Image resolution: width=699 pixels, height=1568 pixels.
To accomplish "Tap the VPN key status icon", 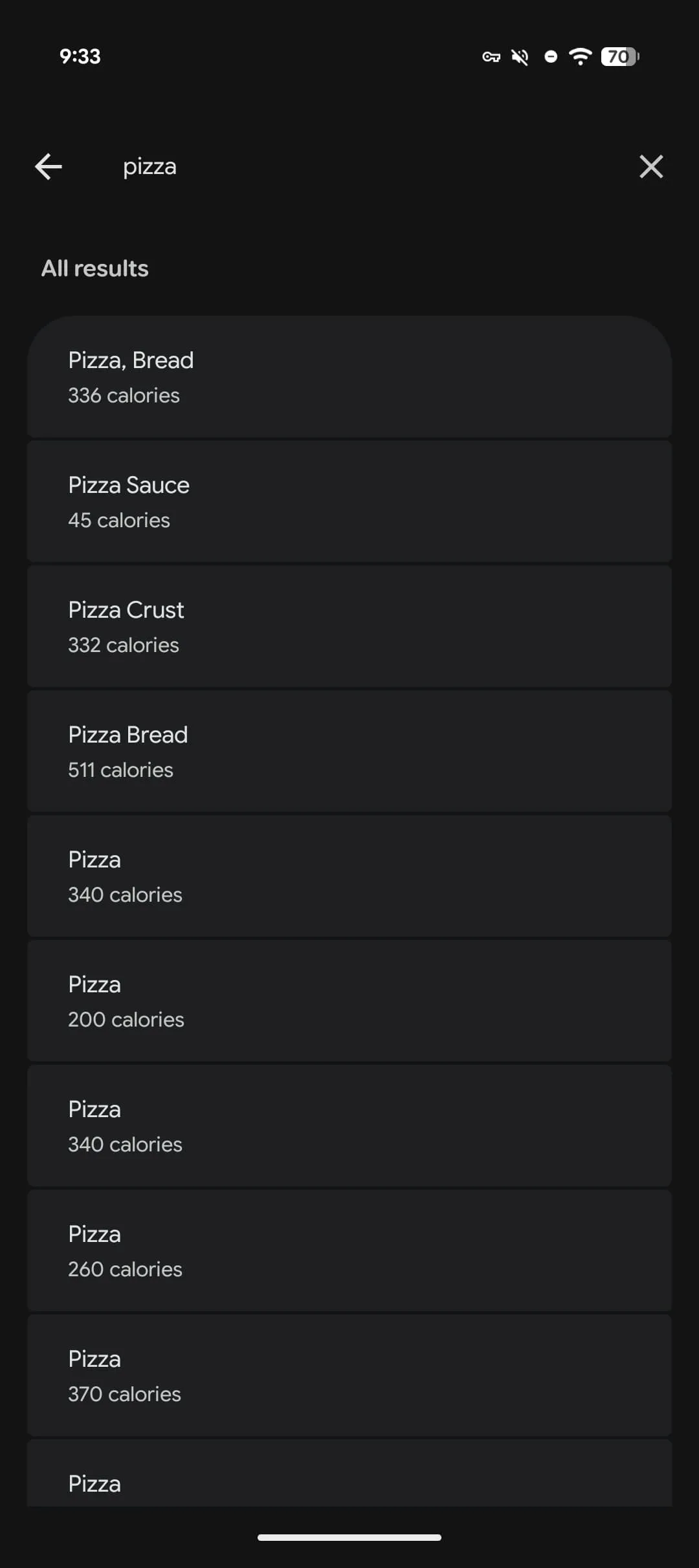I will click(x=491, y=57).
